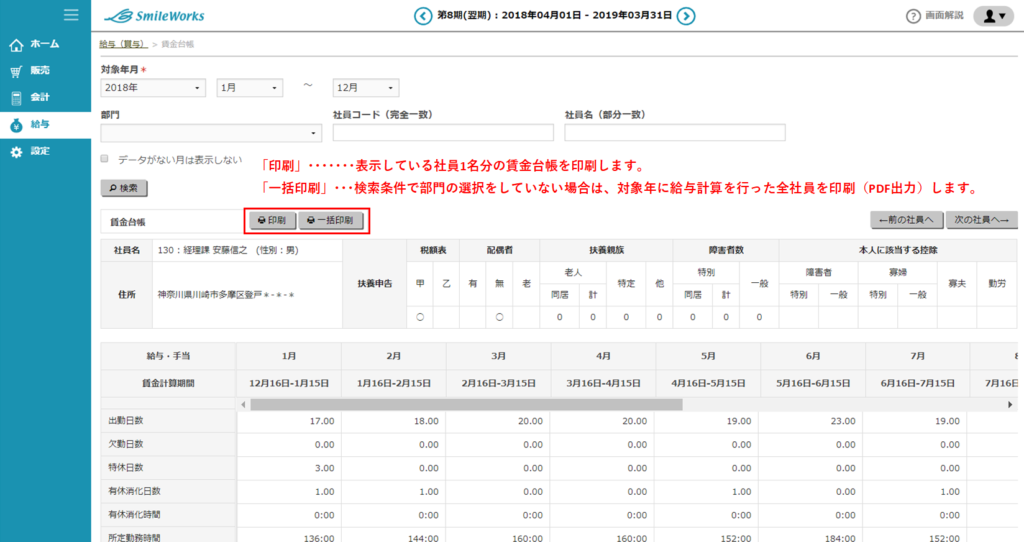Click employee name 130：経理課 安藤信之
This screenshot has height=542, width=1024.
[229, 250]
